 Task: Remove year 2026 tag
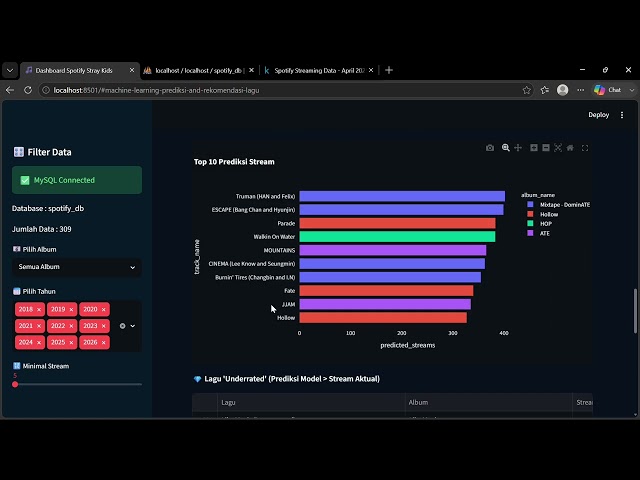coord(104,342)
